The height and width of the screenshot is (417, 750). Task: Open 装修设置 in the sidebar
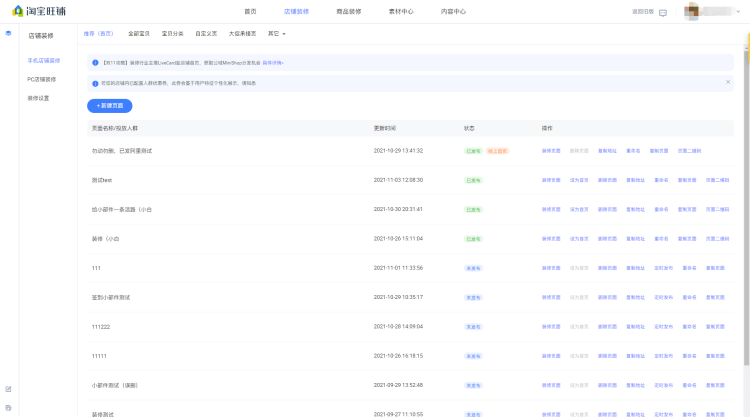click(x=38, y=98)
